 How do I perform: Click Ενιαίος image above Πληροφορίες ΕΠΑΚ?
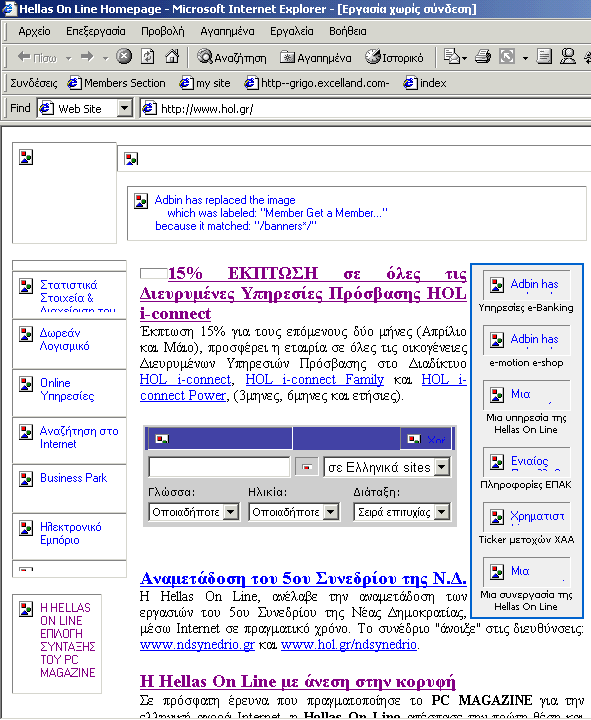[526, 462]
